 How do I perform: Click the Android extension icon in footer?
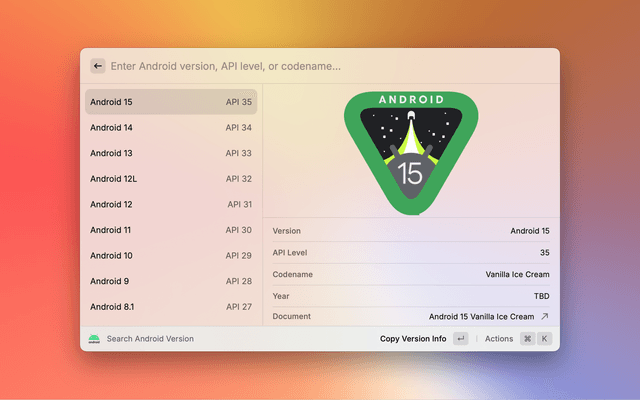[x=94, y=339]
